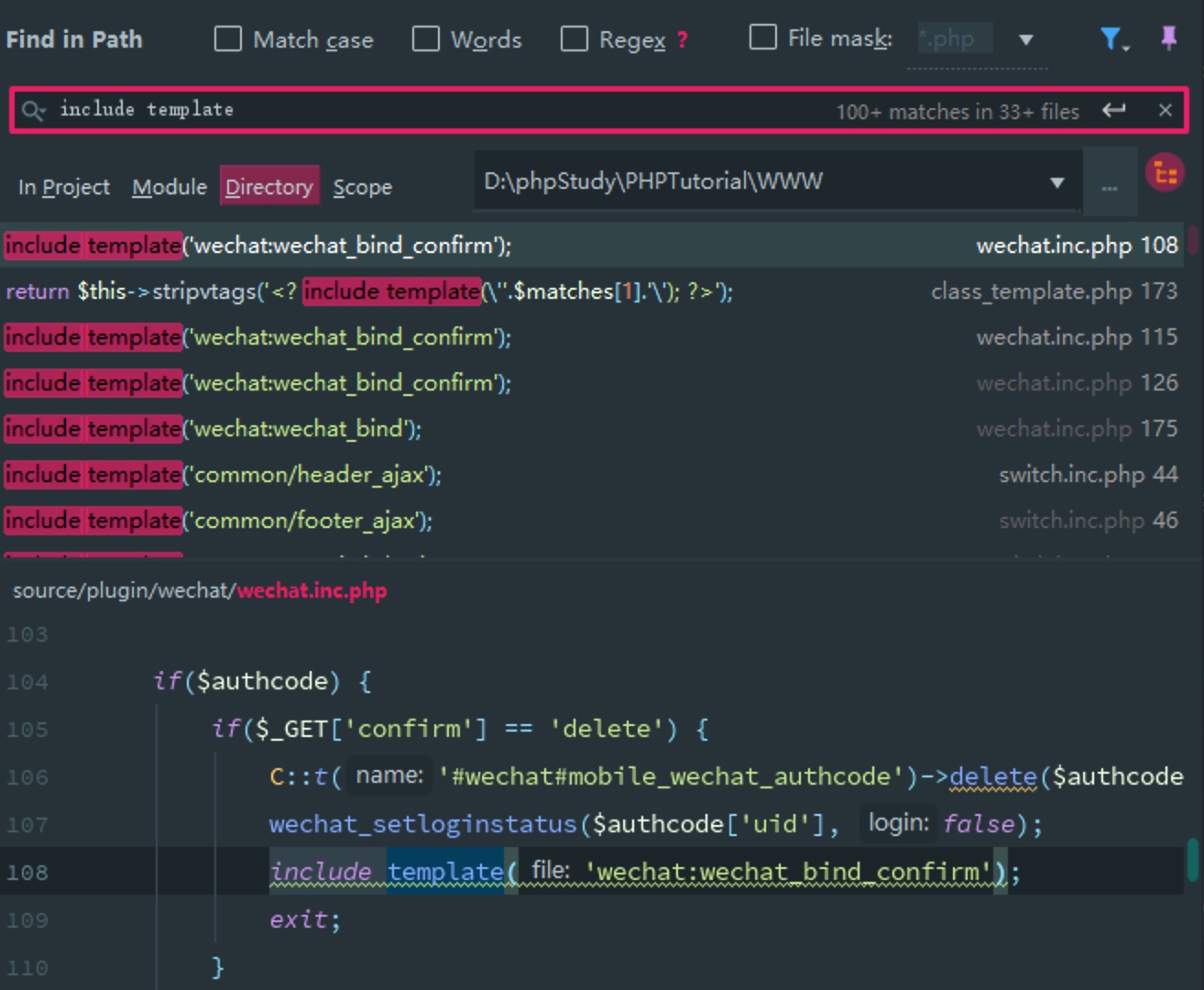
Task: Enable the Regex checkbox
Action: pos(575,38)
